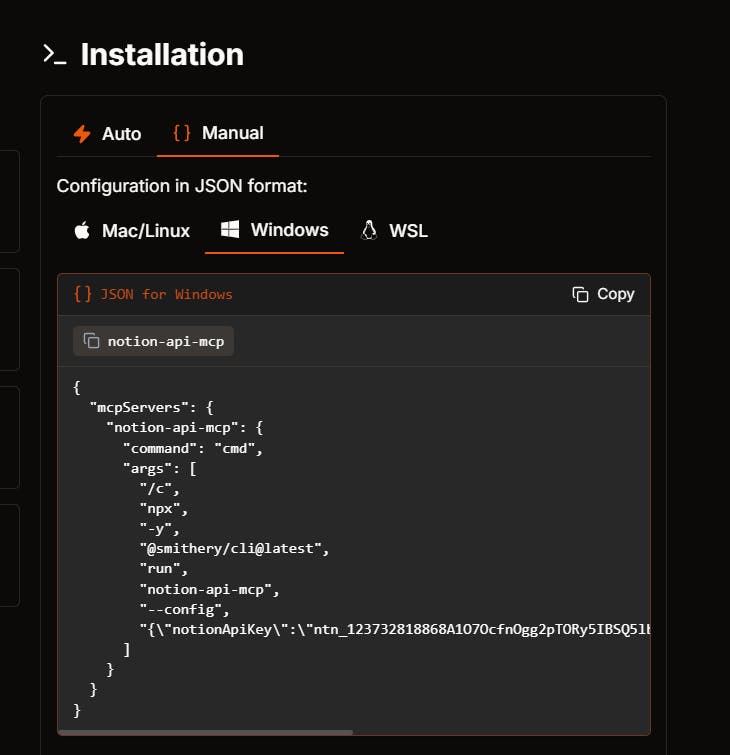
Task: Click the copy icon beside Copy label
Action: (580, 294)
